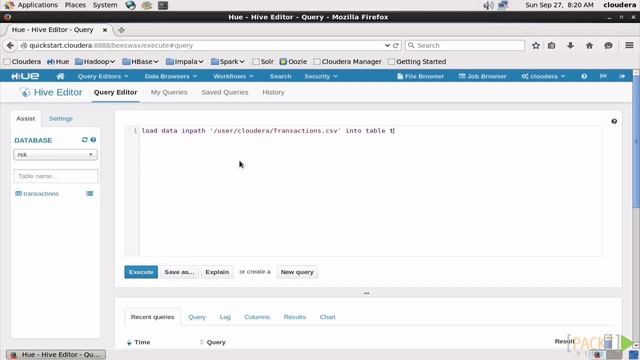Select the Query Editor tab
640x360 pixels.
click(x=116, y=92)
